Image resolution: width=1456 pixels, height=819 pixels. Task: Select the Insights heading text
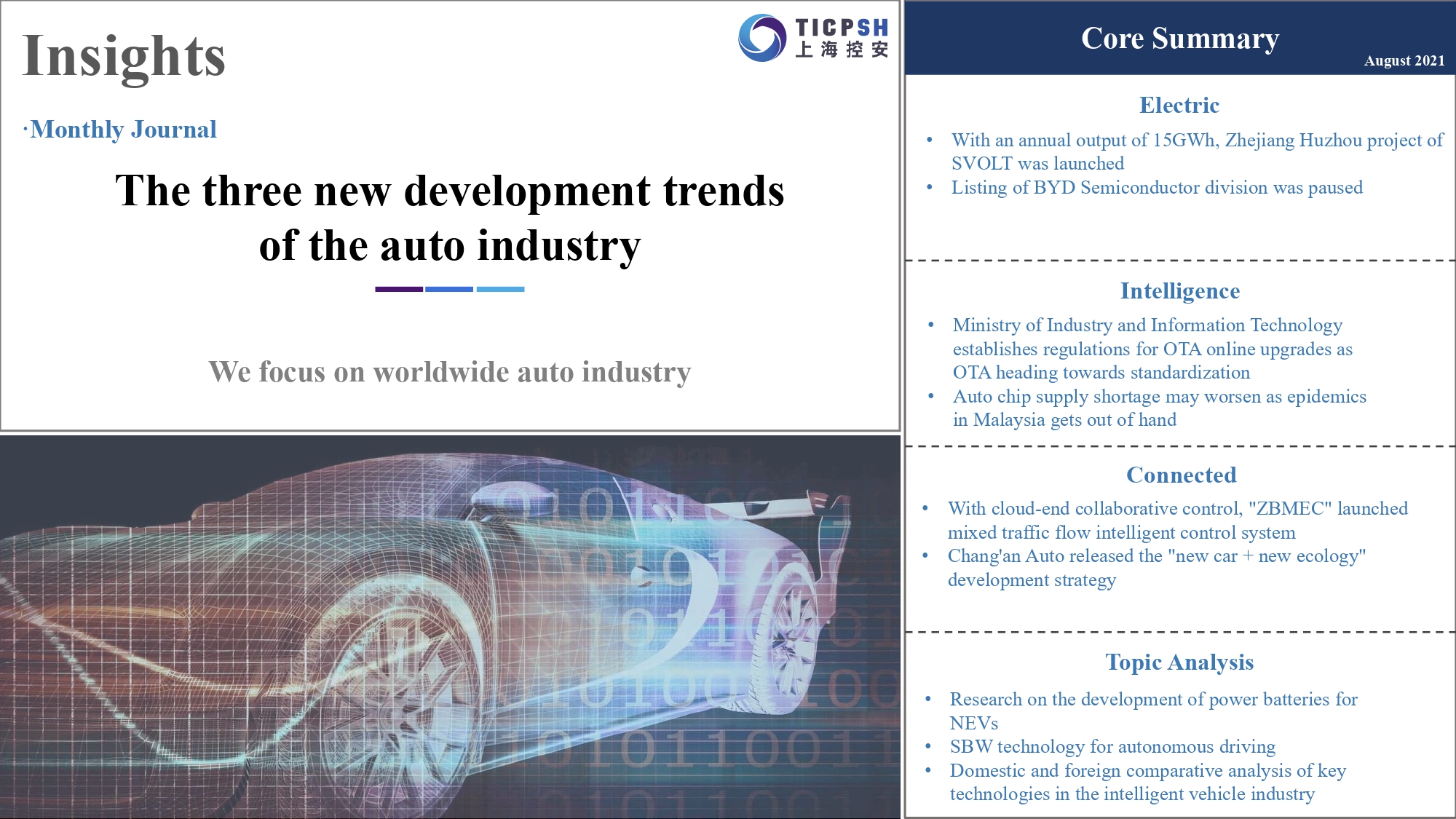[x=124, y=55]
